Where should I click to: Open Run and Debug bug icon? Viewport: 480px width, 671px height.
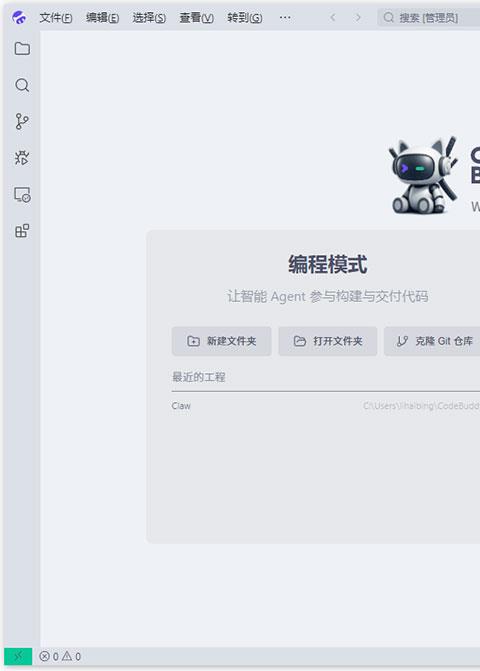pos(22,158)
